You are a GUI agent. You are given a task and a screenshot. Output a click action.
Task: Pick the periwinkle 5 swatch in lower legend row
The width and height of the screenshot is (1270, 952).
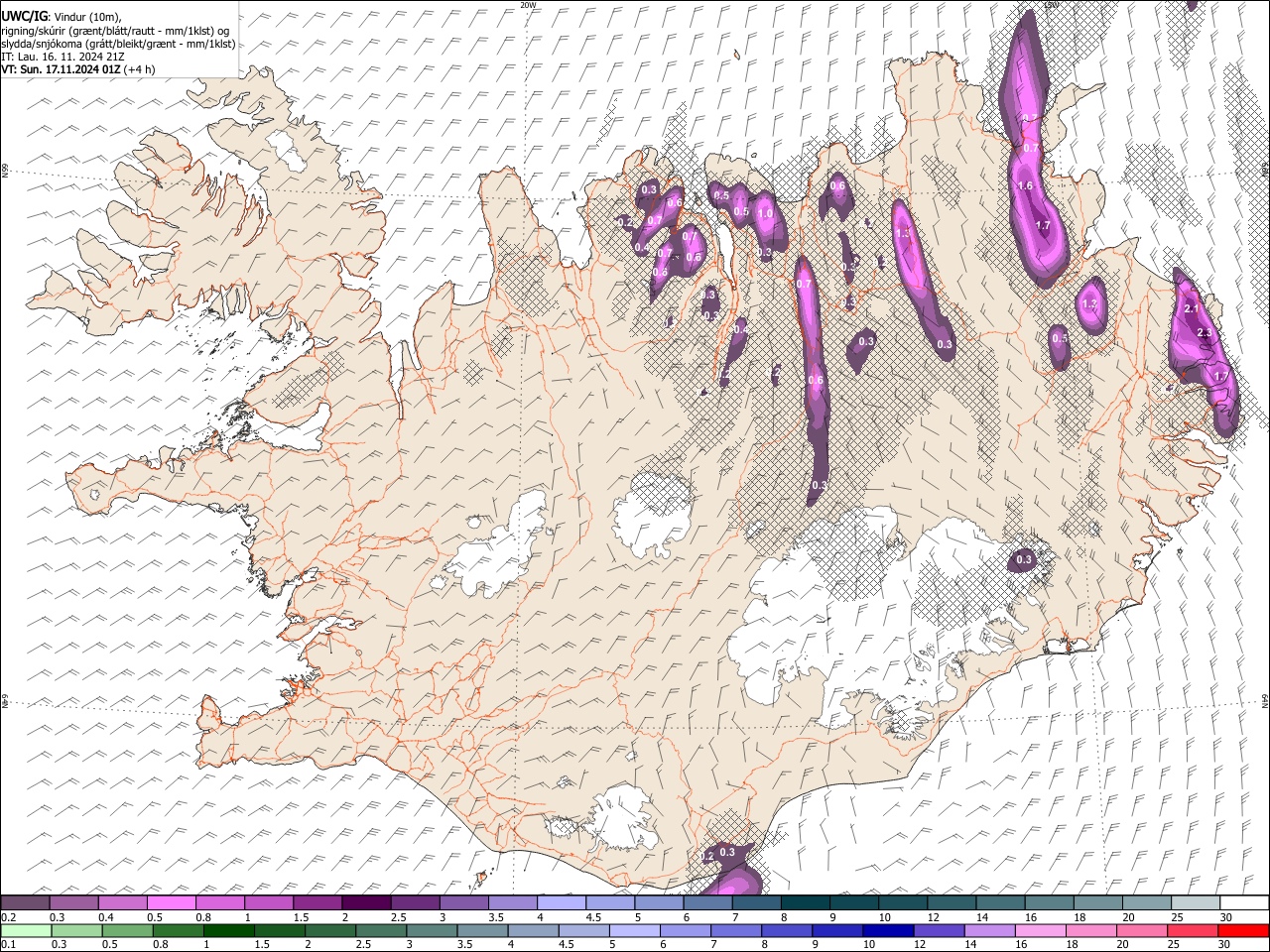(x=634, y=930)
